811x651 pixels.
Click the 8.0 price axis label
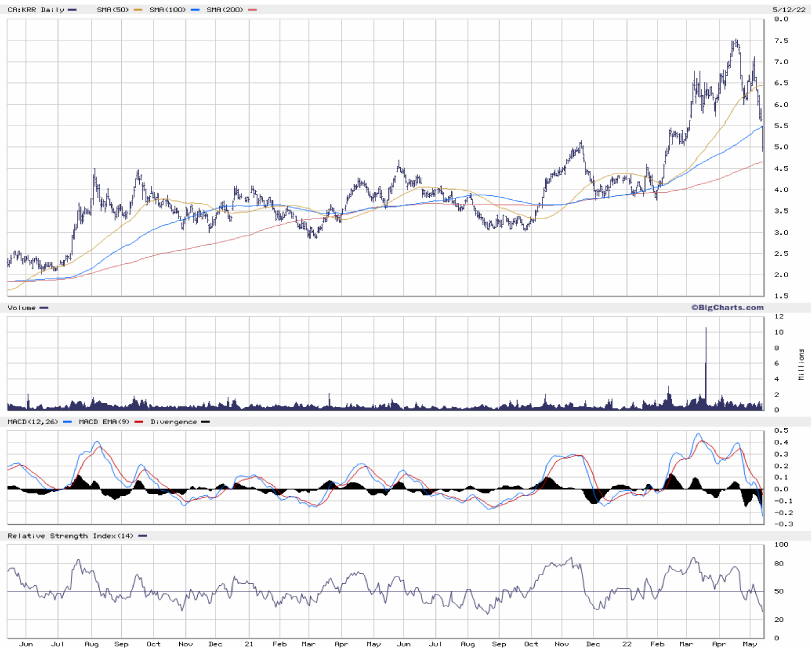pyautogui.click(x=779, y=20)
